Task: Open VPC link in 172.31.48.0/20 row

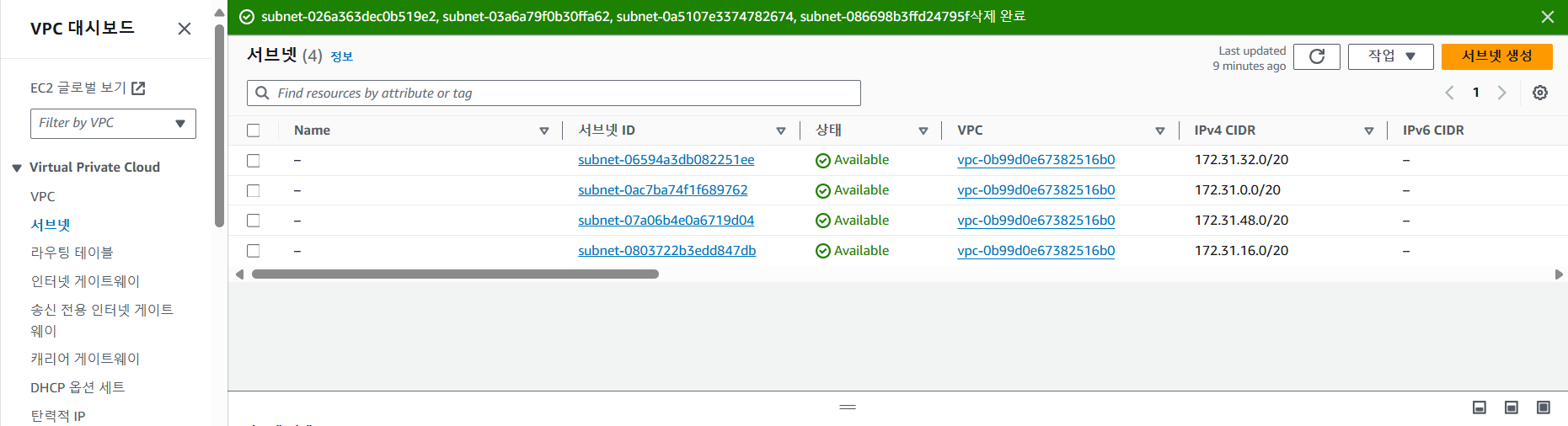Action: click(x=1036, y=221)
